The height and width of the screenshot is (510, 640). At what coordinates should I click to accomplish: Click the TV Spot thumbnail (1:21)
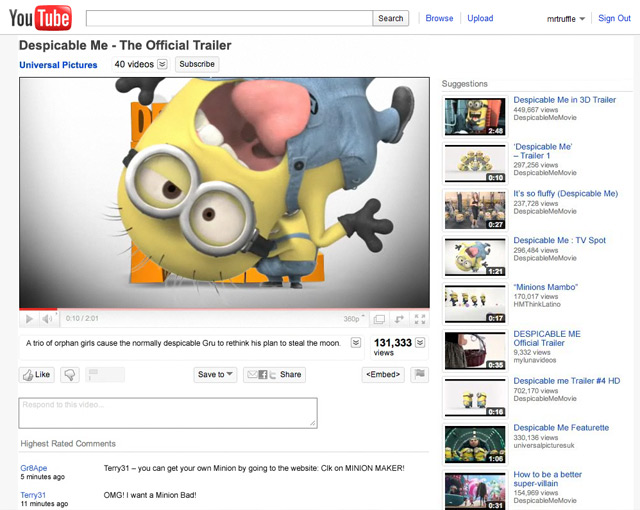[x=475, y=257]
